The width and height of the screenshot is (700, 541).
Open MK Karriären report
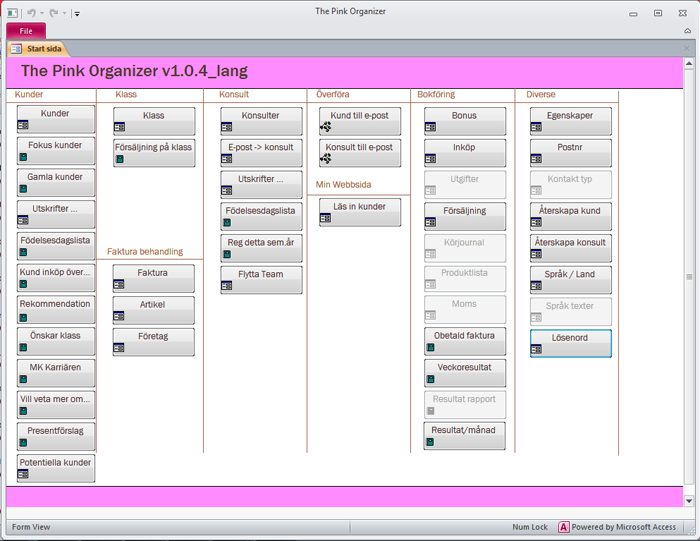[x=56, y=373]
